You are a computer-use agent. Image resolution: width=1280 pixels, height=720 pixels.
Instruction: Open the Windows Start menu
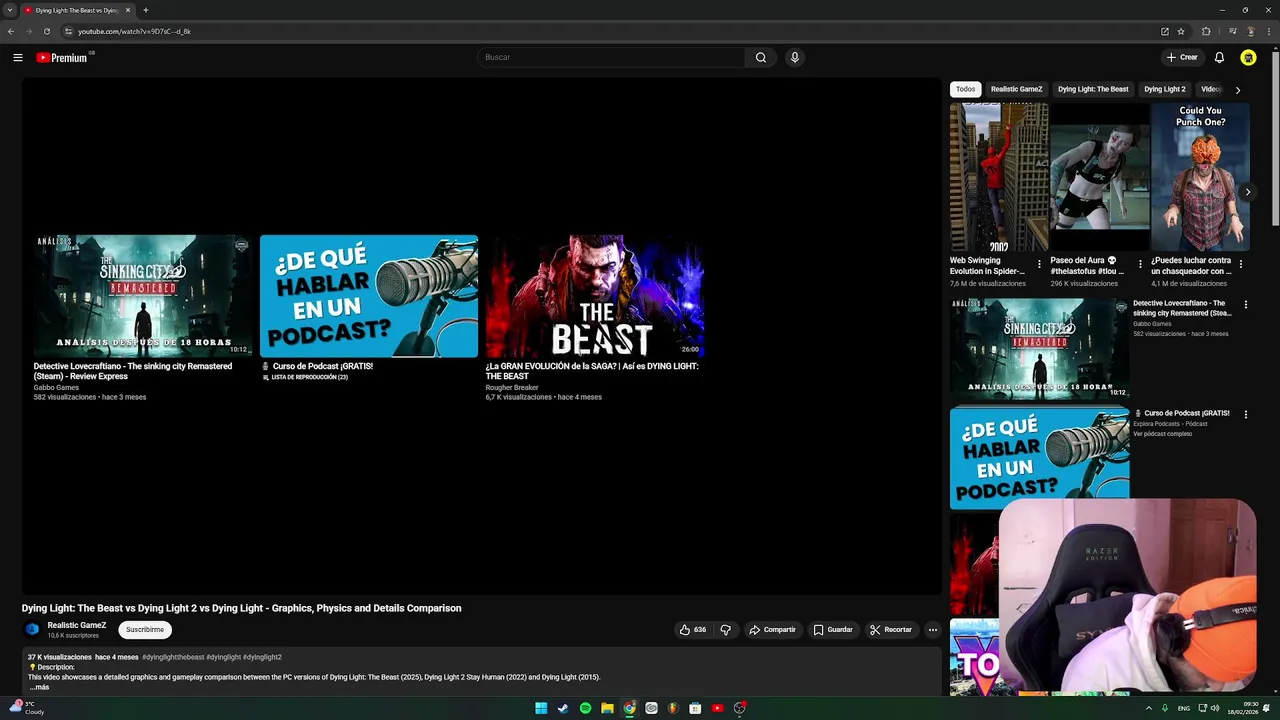click(541, 708)
